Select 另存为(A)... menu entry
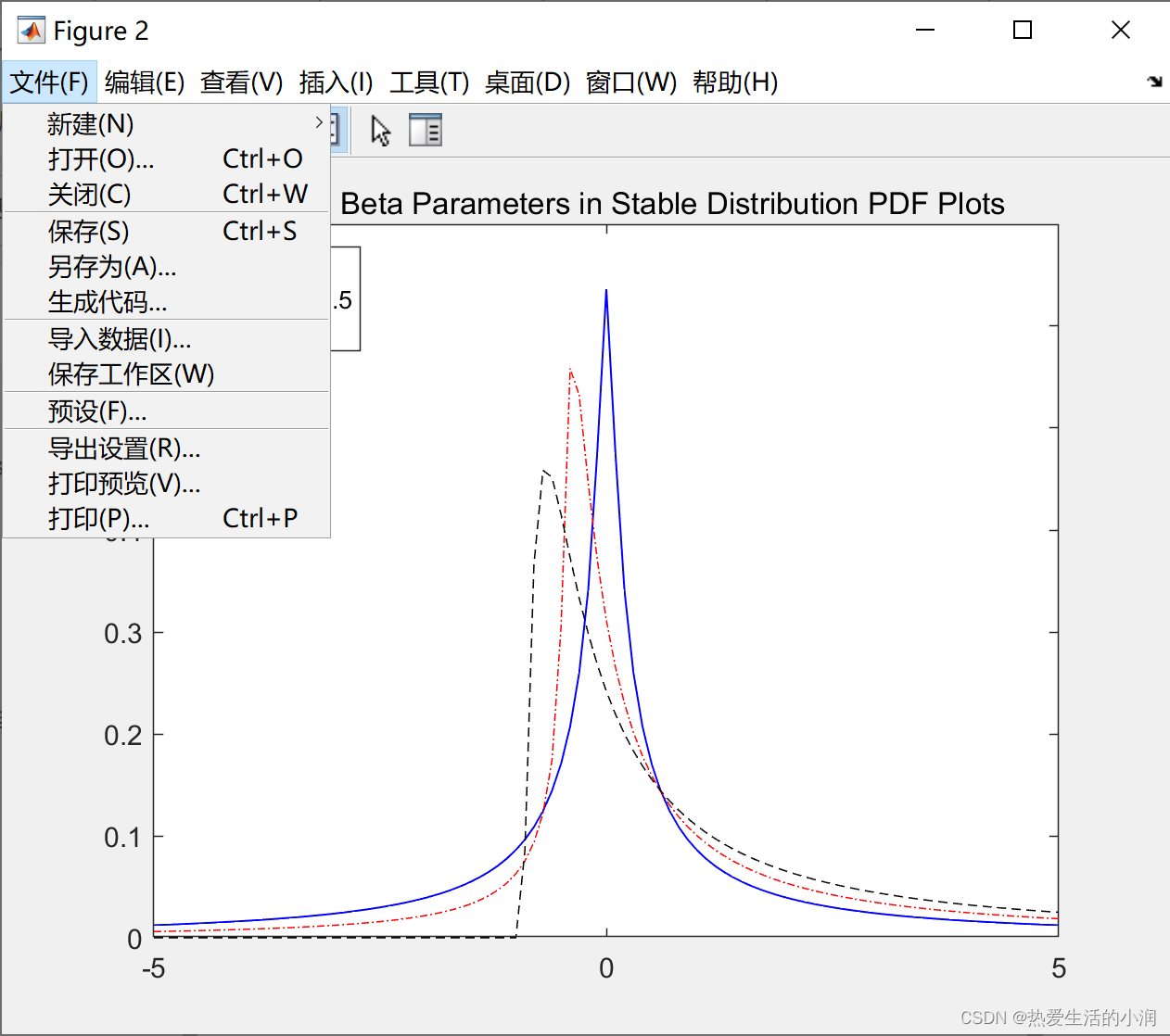The height and width of the screenshot is (1036, 1170). [x=167, y=267]
